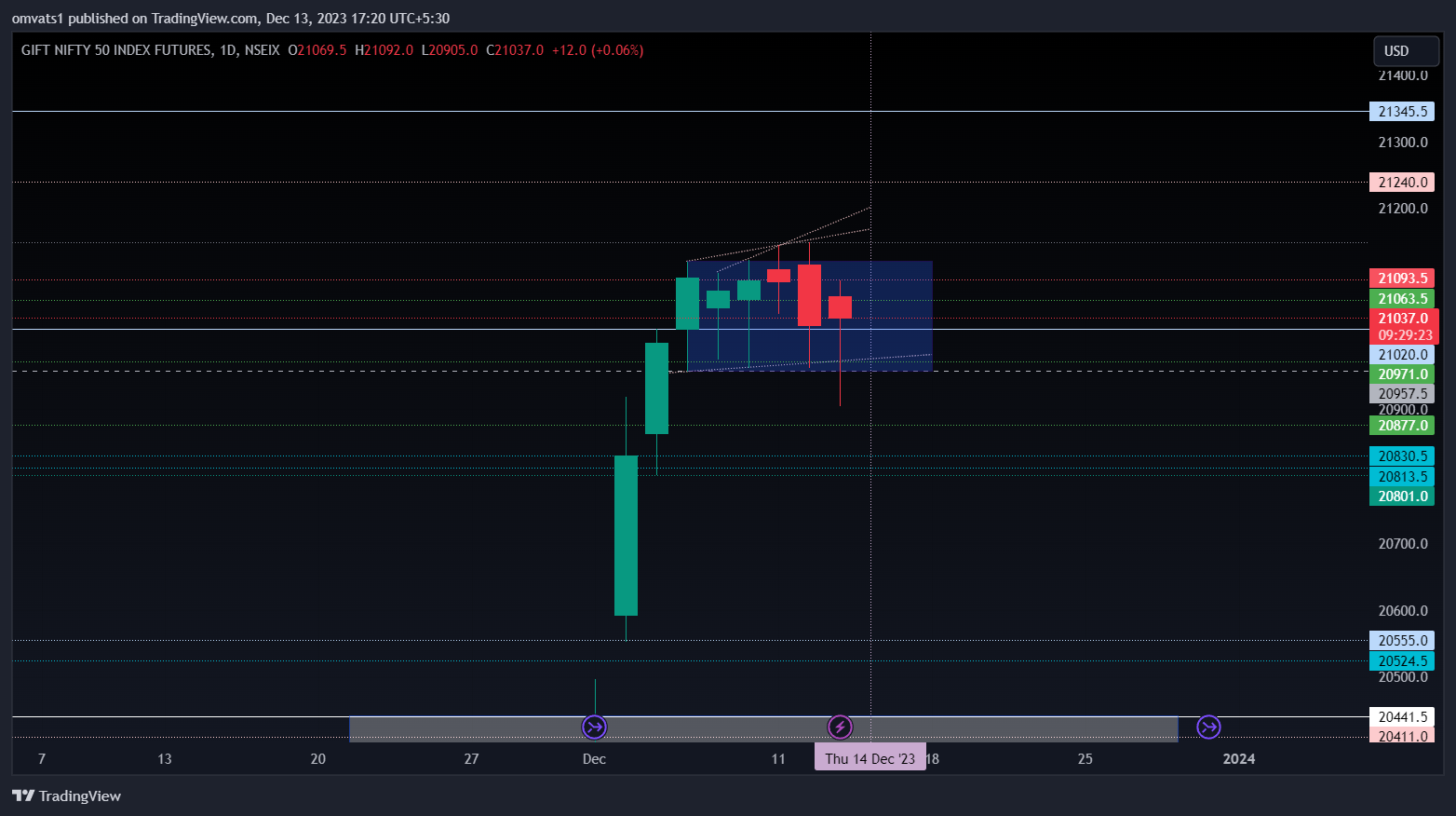Viewport: 1456px width, 816px height.
Task: Click the TradingView logo
Action: coord(66,796)
